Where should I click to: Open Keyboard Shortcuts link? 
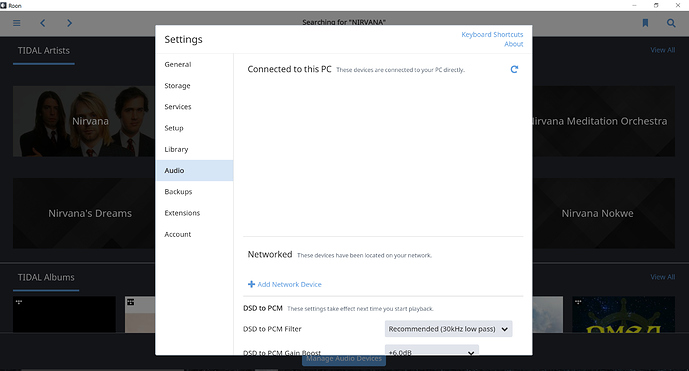point(492,34)
